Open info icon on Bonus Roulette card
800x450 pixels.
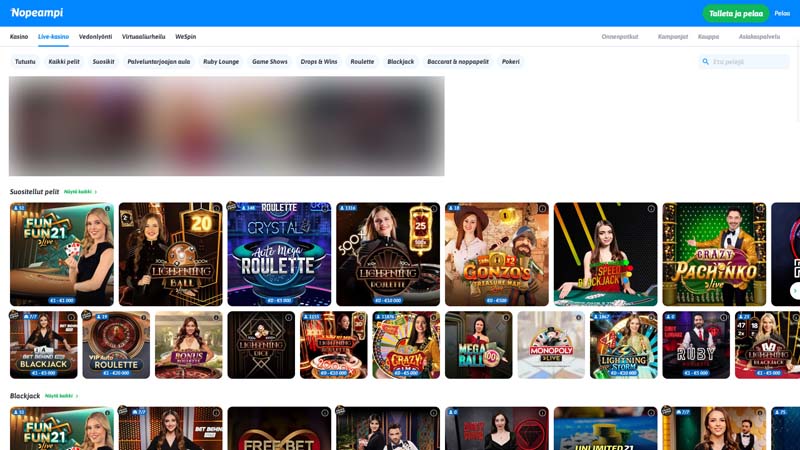(216, 317)
